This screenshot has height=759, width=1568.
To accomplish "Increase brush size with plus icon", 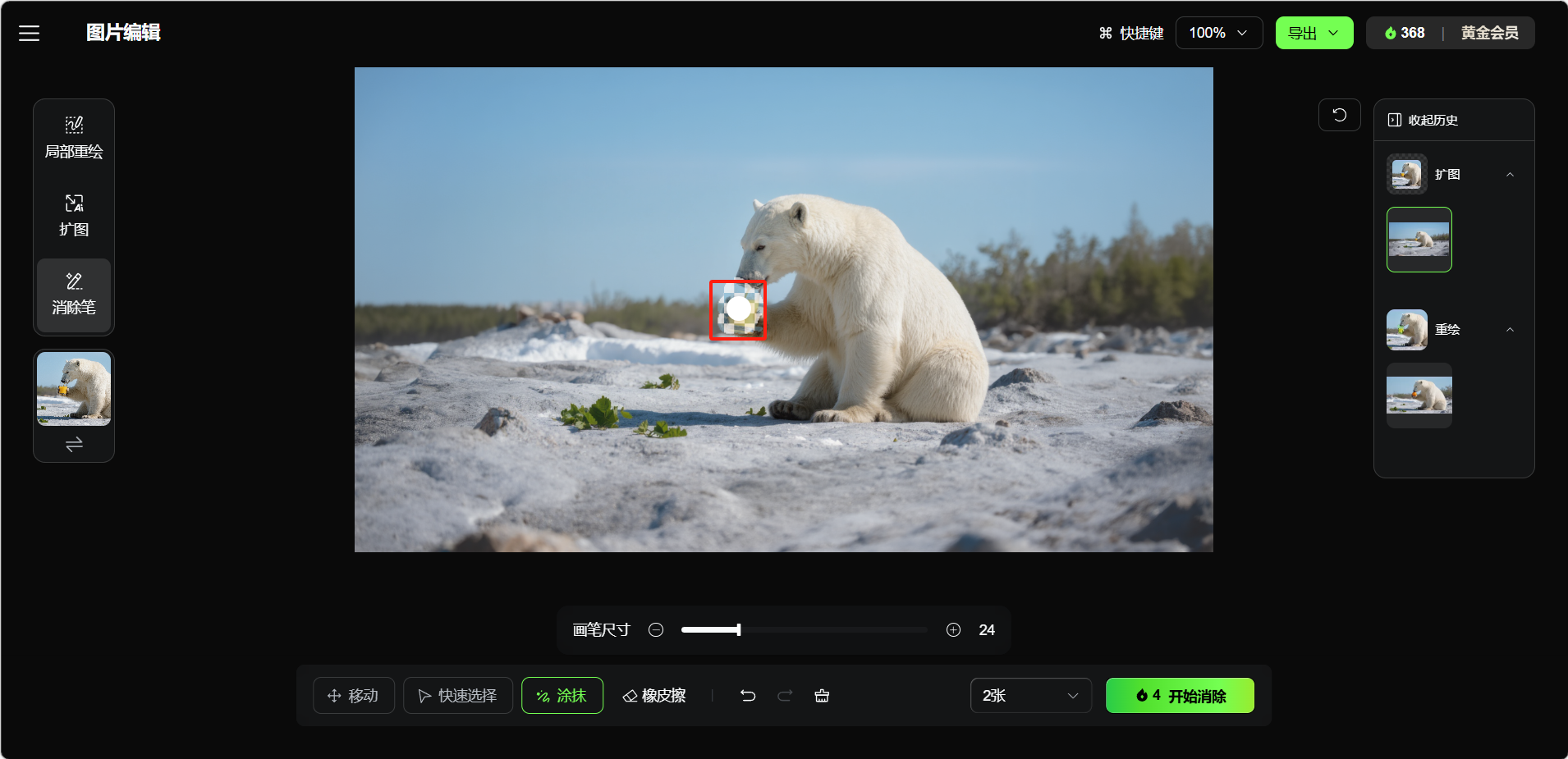I will pyautogui.click(x=953, y=630).
